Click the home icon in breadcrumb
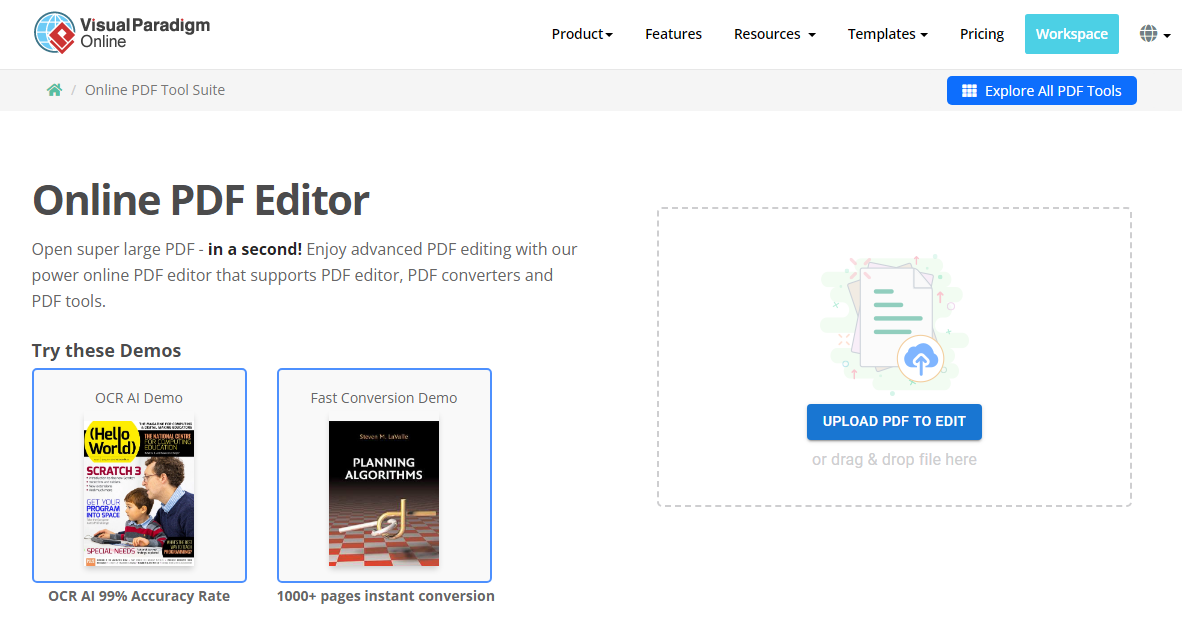The width and height of the screenshot is (1182, 626). point(54,90)
